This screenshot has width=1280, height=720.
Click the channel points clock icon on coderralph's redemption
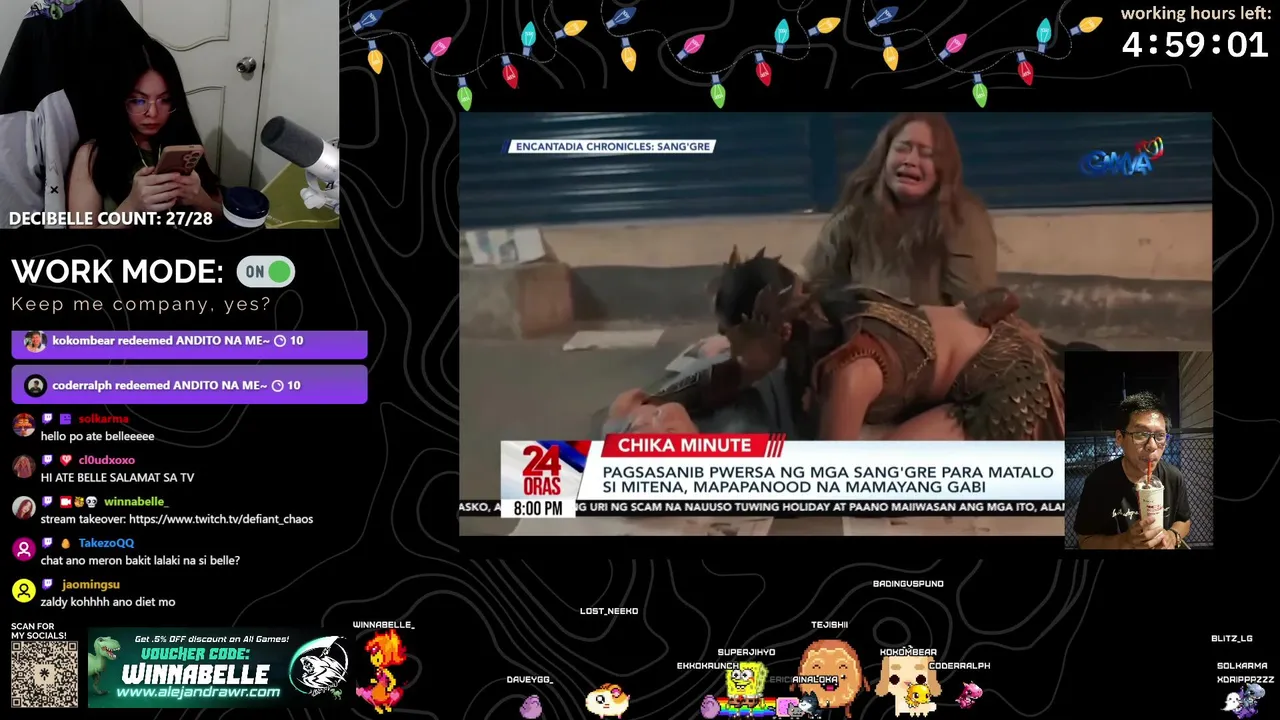280,386
